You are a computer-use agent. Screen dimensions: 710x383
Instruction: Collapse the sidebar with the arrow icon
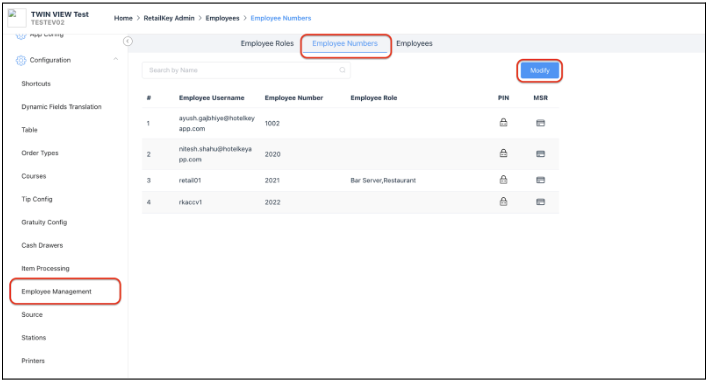click(x=128, y=41)
